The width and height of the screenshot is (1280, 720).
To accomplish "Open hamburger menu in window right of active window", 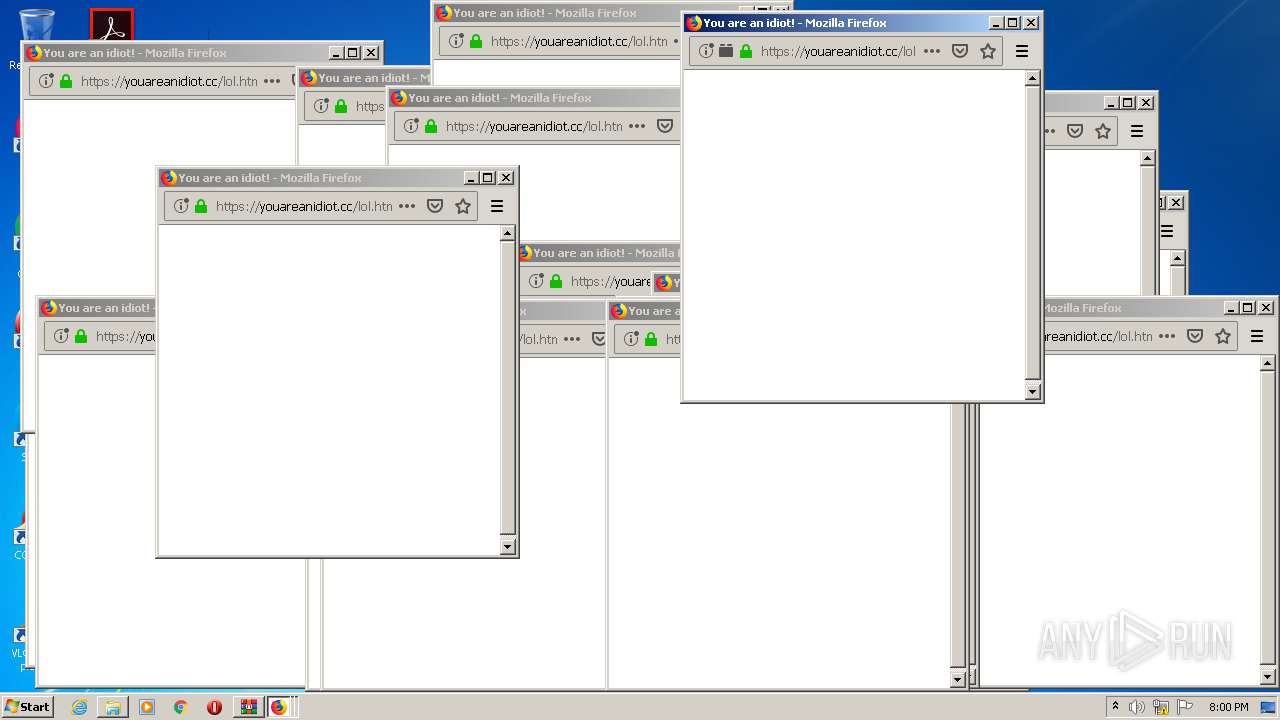I will pyautogui.click(x=1136, y=131).
